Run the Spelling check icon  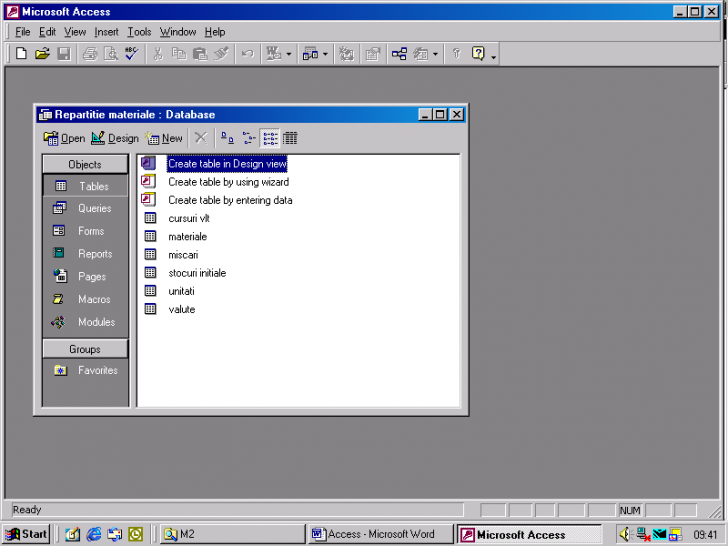point(133,54)
